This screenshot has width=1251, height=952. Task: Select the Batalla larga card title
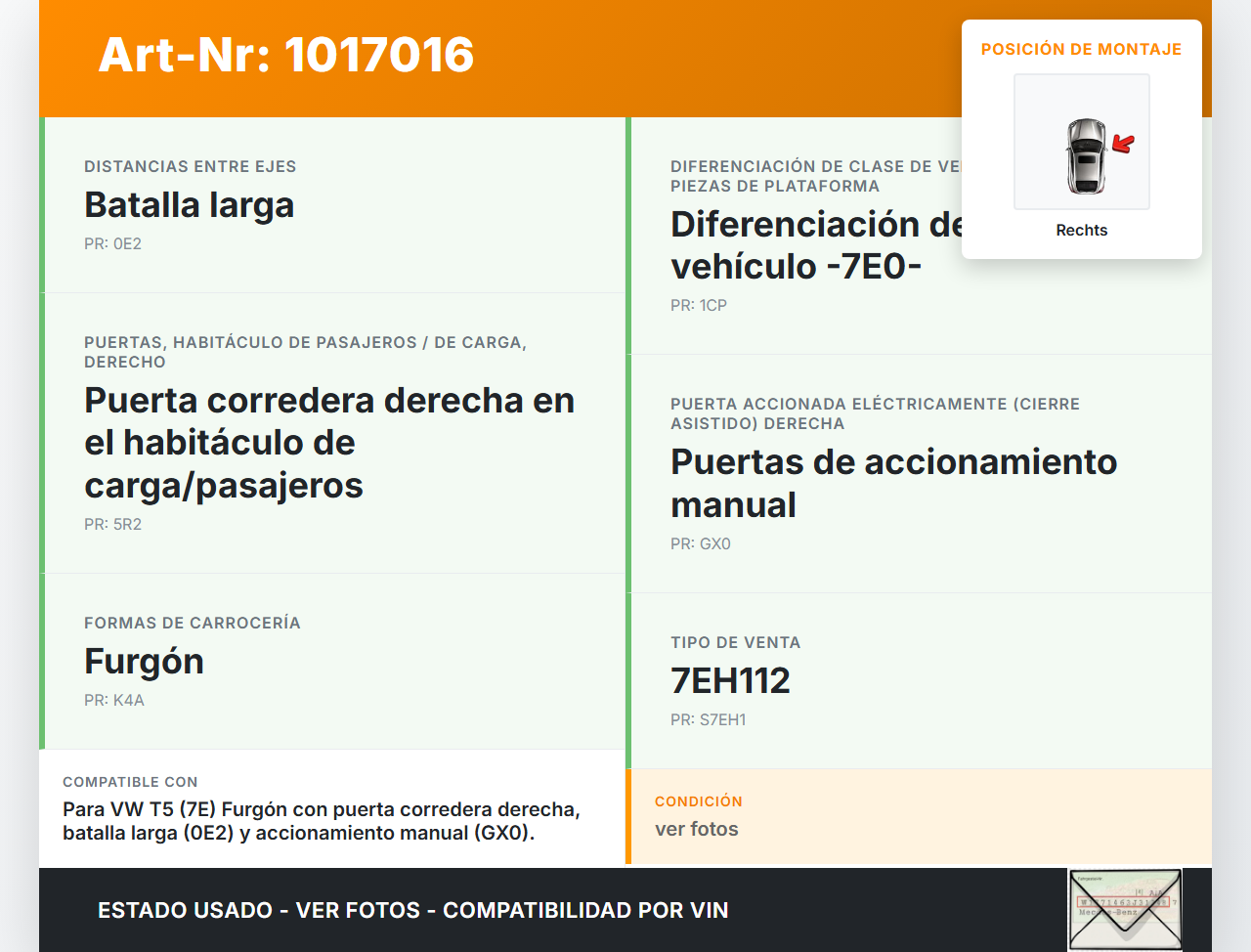pos(189,205)
